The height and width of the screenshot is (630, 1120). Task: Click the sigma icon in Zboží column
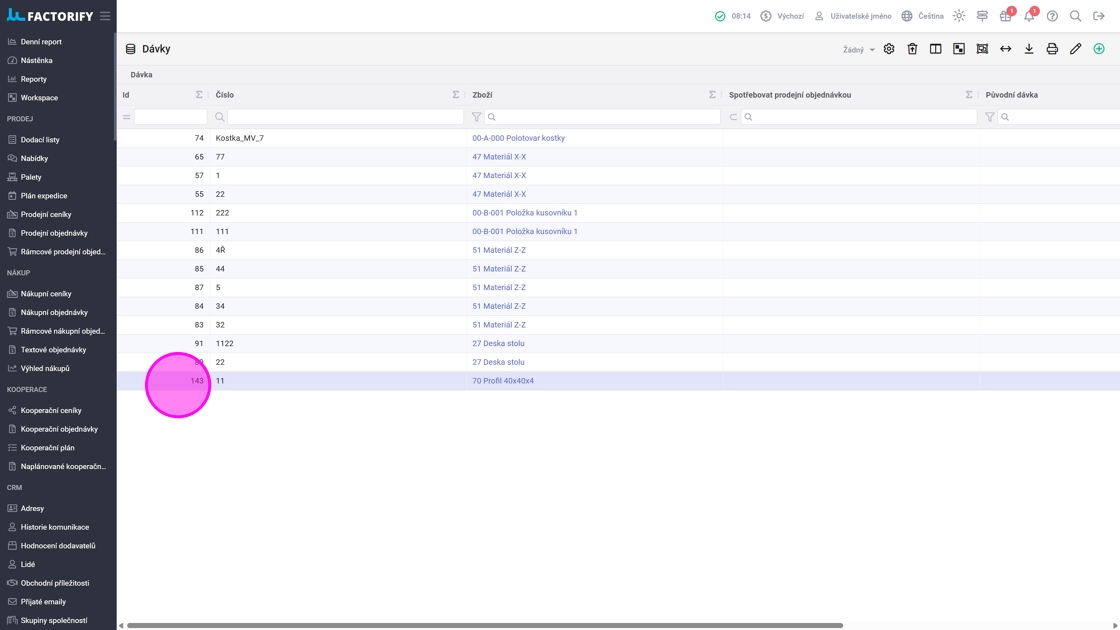click(712, 94)
